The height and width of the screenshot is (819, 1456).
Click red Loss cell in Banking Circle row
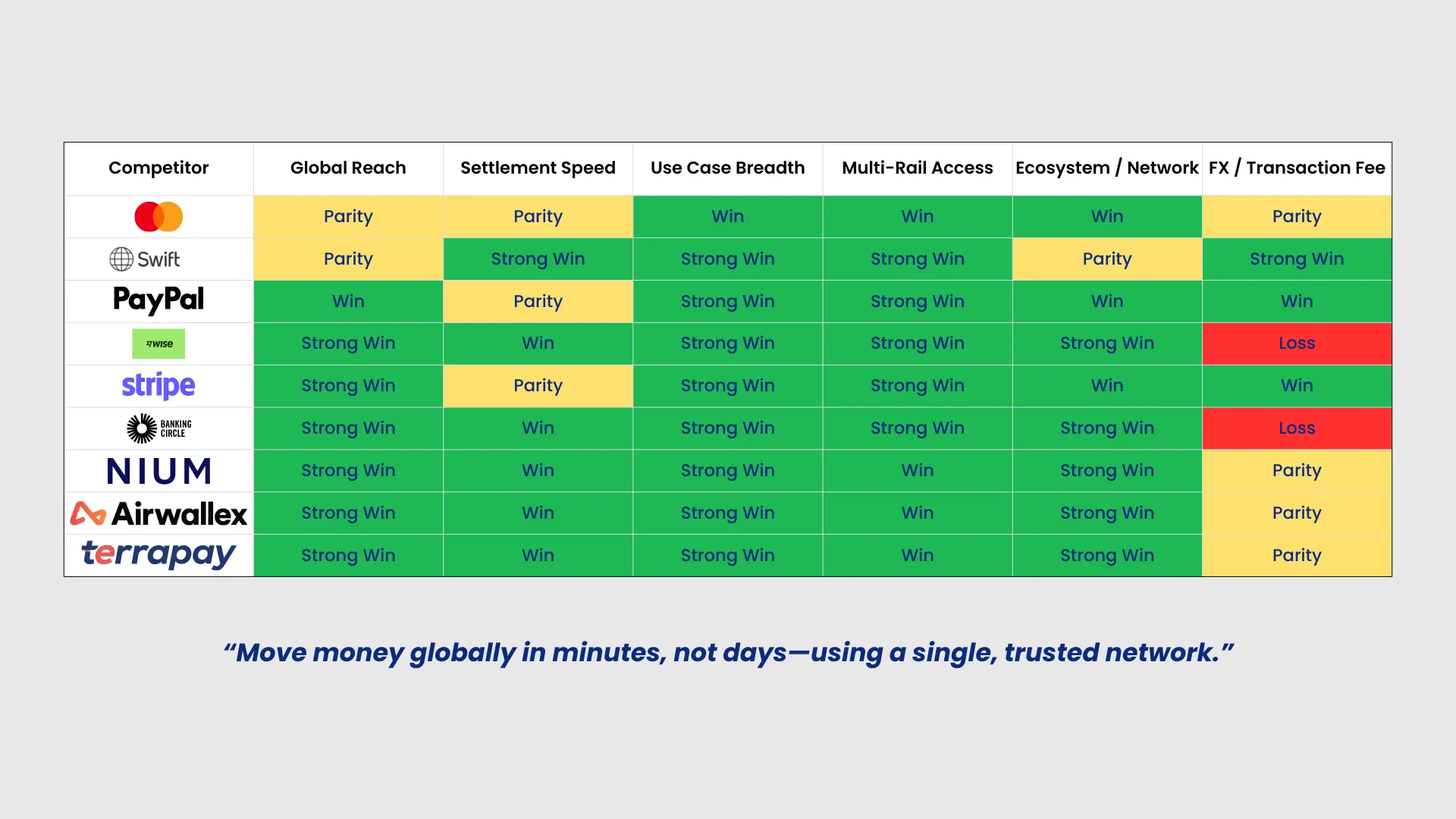[1297, 428]
